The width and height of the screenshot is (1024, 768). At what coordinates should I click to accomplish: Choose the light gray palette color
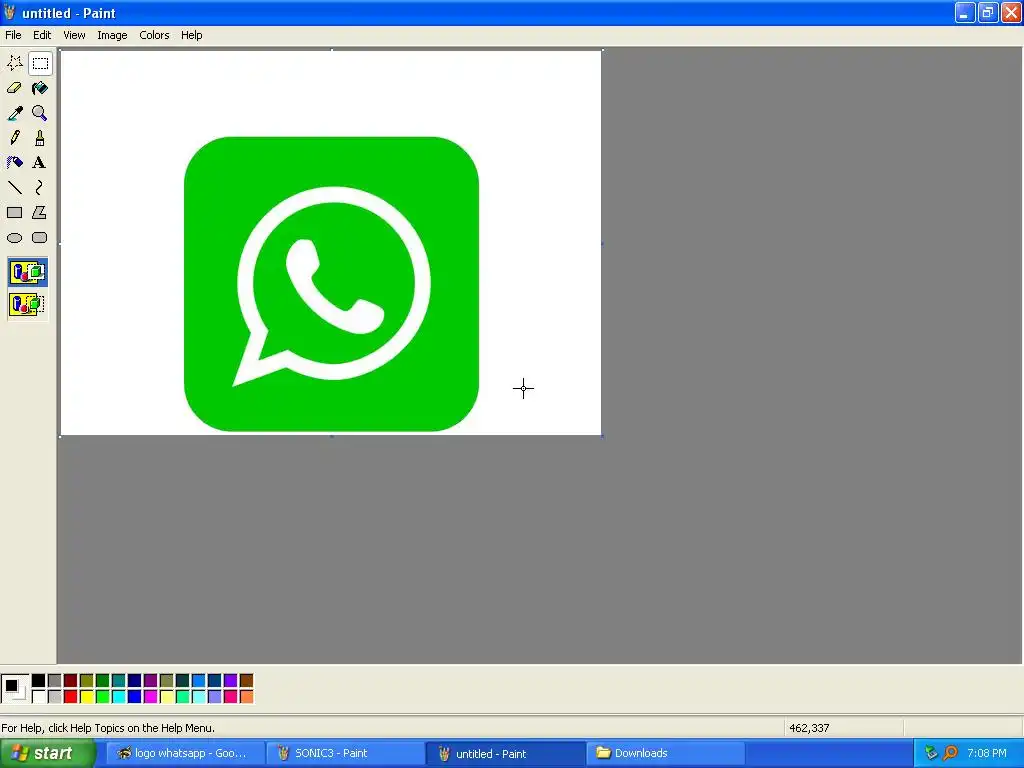click(x=54, y=697)
